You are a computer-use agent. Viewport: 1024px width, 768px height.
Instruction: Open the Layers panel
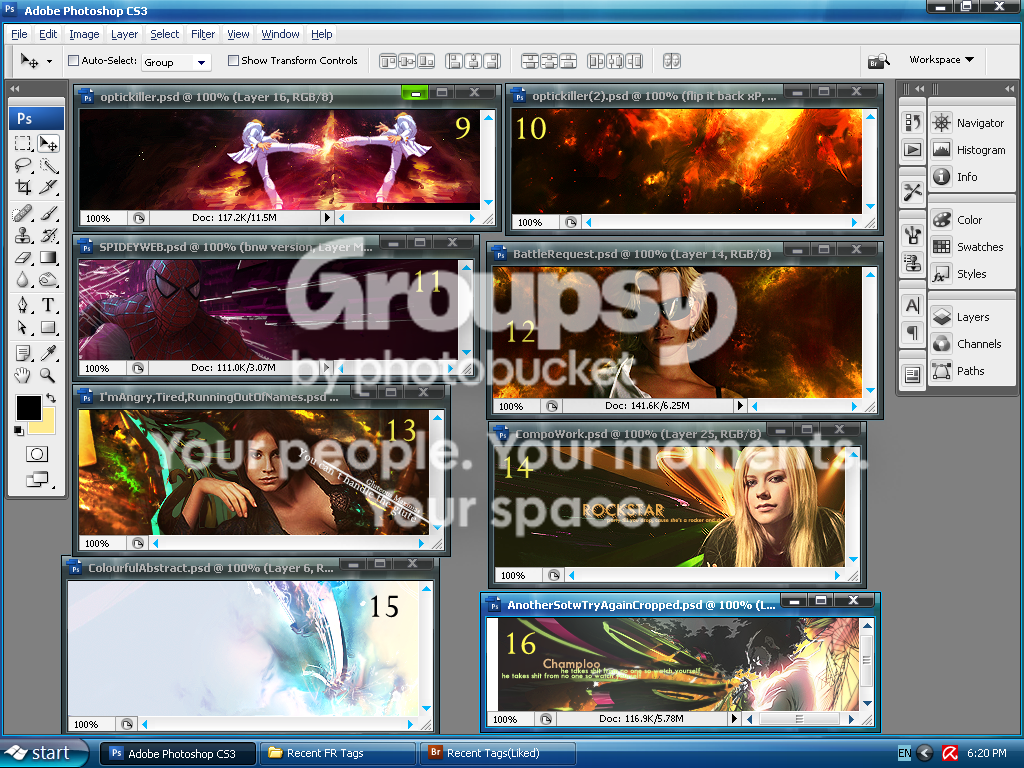972,317
